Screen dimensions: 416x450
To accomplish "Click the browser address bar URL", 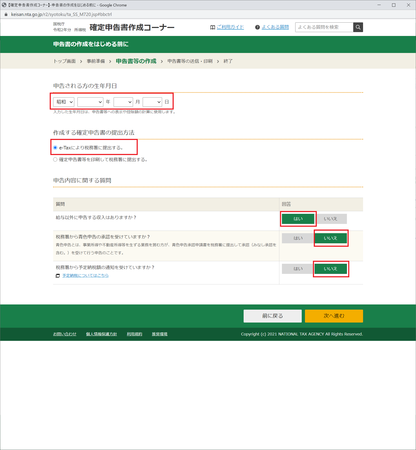I will click(x=61, y=14).
